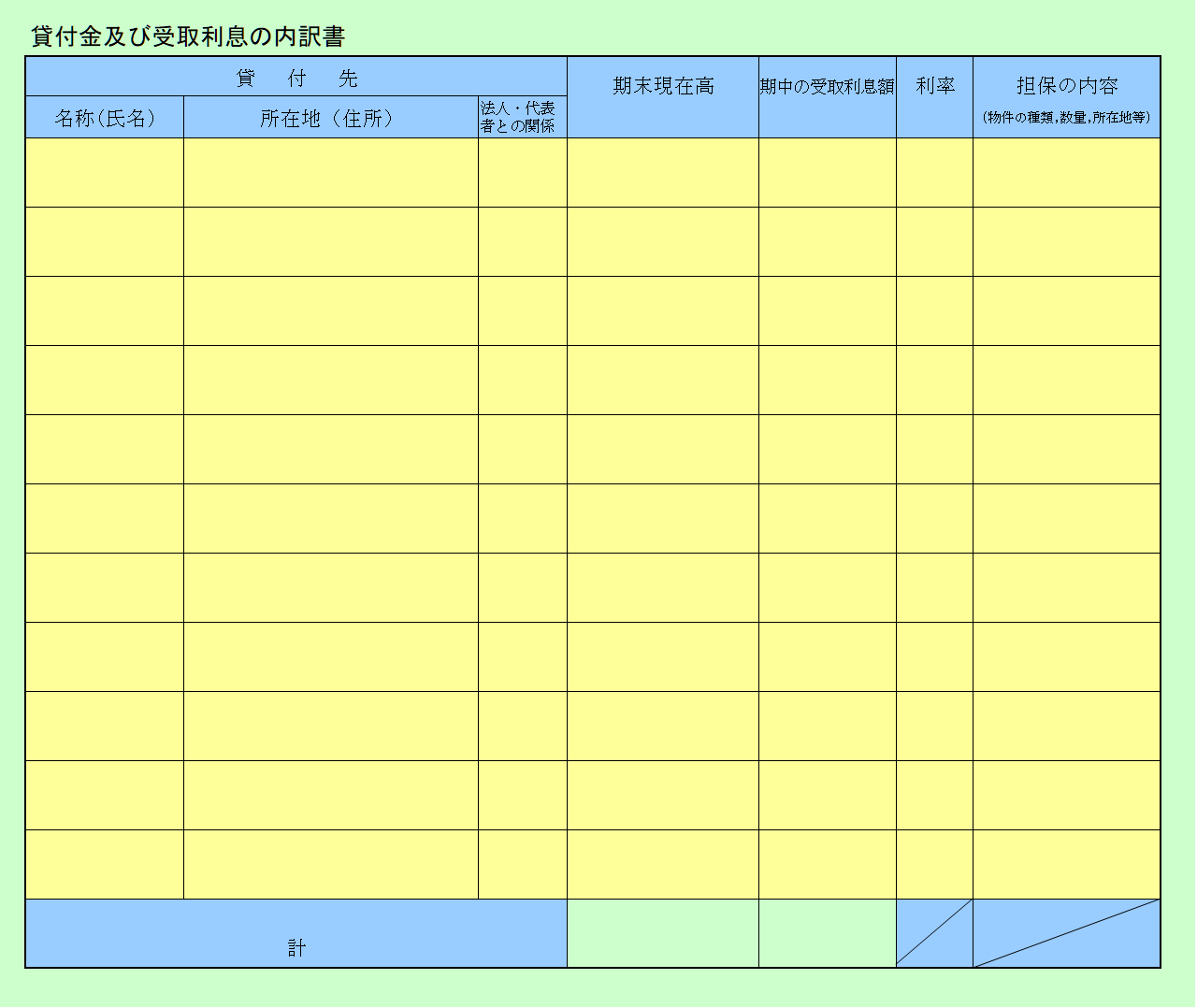The image size is (1197, 1008).
Task: Click the 法人・代表者との関係 header cell
Action: (522, 118)
